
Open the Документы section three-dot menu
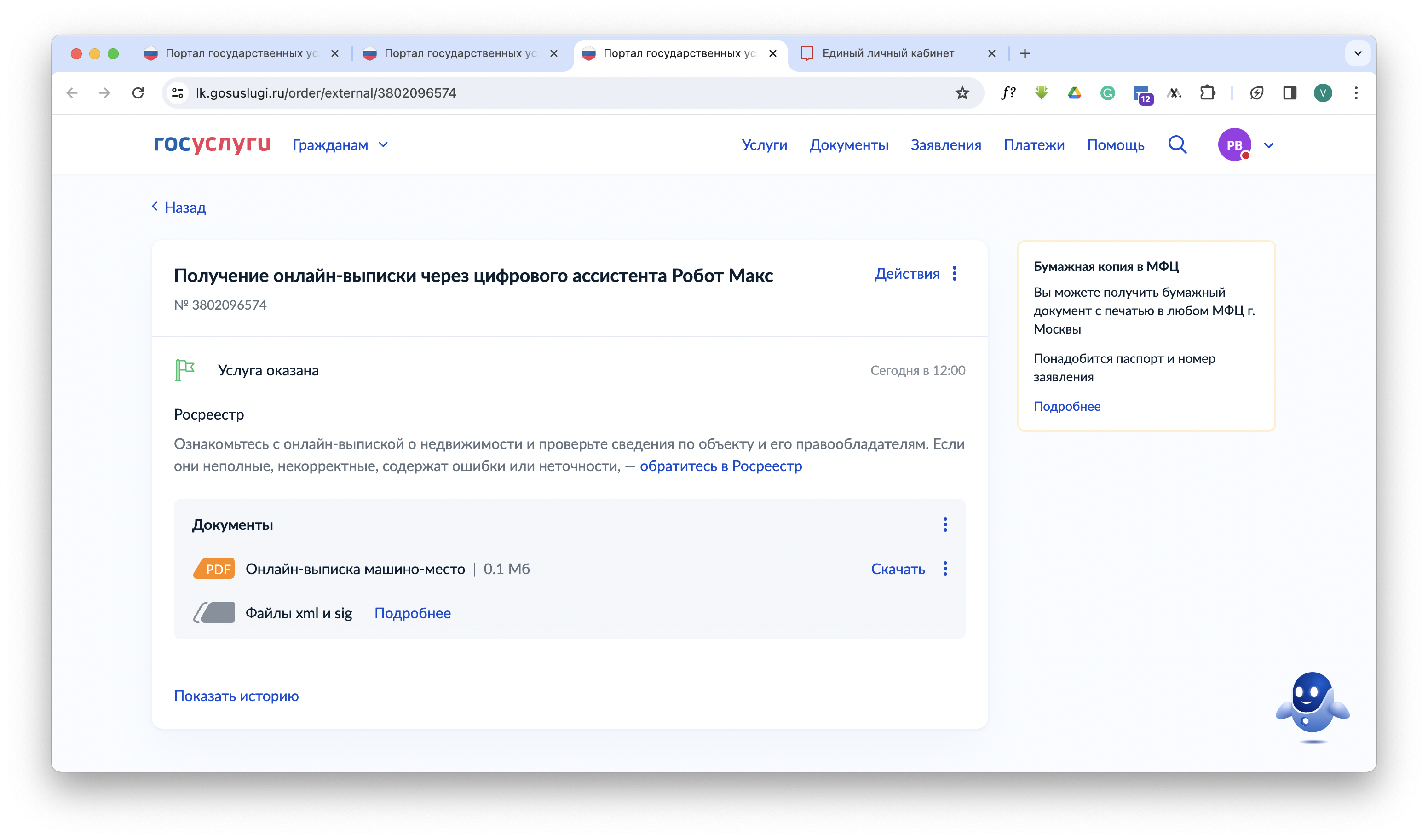(944, 524)
